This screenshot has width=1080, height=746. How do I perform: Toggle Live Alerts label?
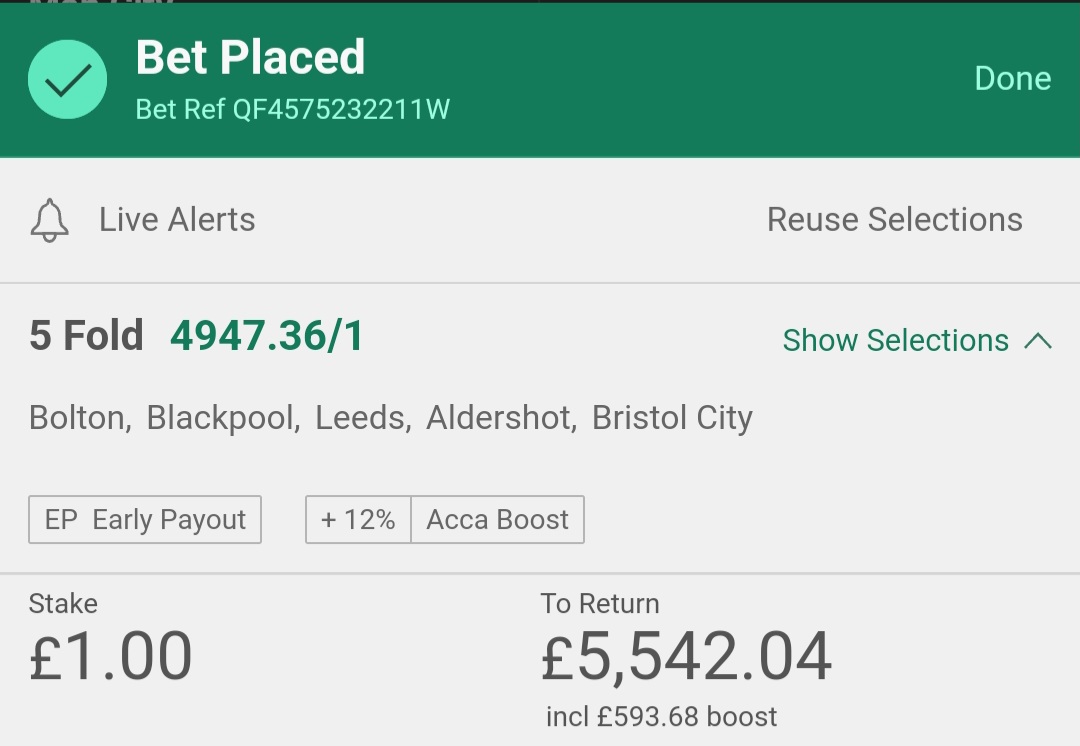coord(177,220)
